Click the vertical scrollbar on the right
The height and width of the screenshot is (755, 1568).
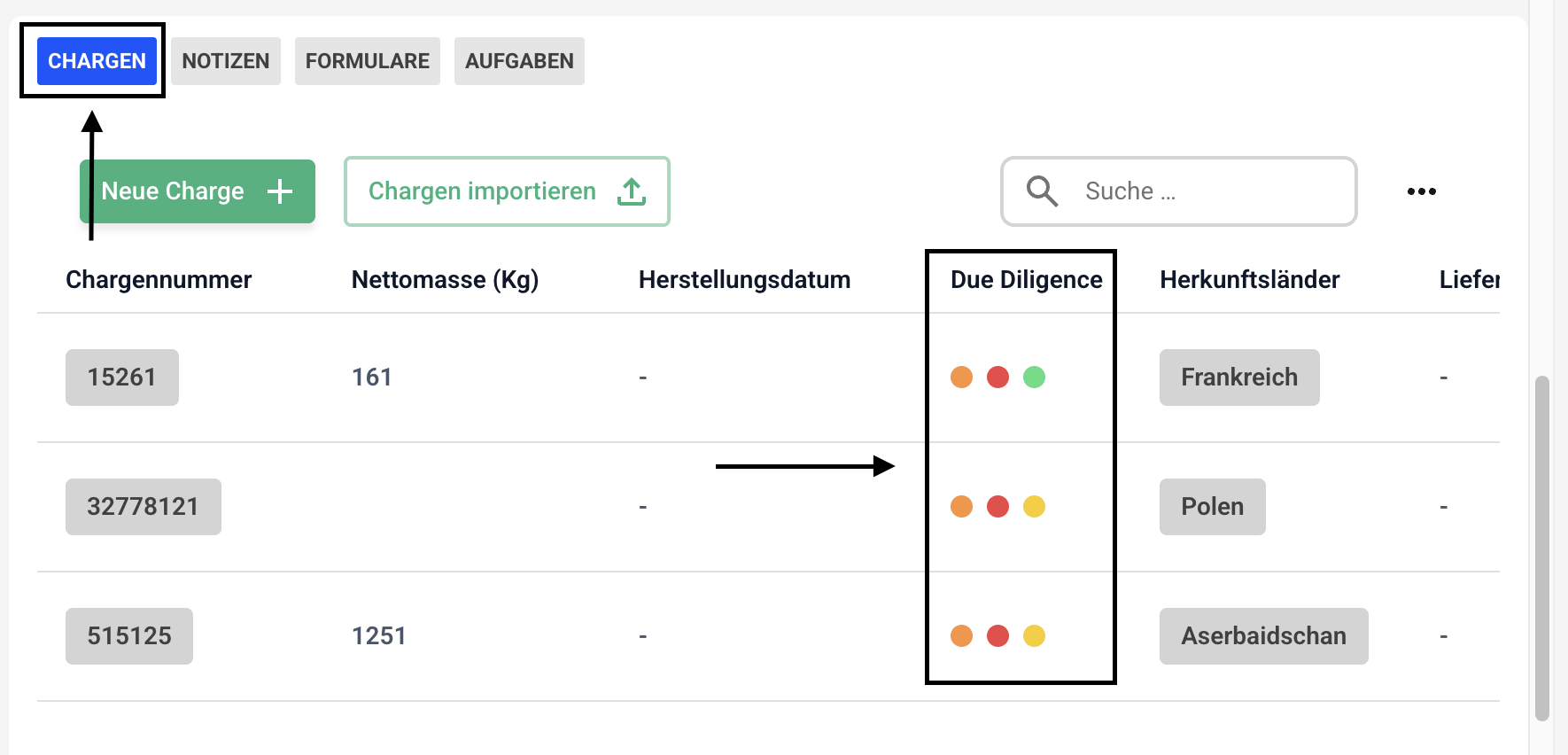1542,549
